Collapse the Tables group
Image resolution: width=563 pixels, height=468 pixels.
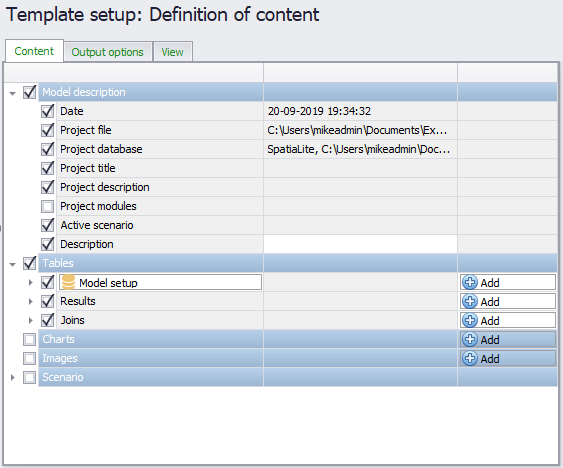(13, 265)
